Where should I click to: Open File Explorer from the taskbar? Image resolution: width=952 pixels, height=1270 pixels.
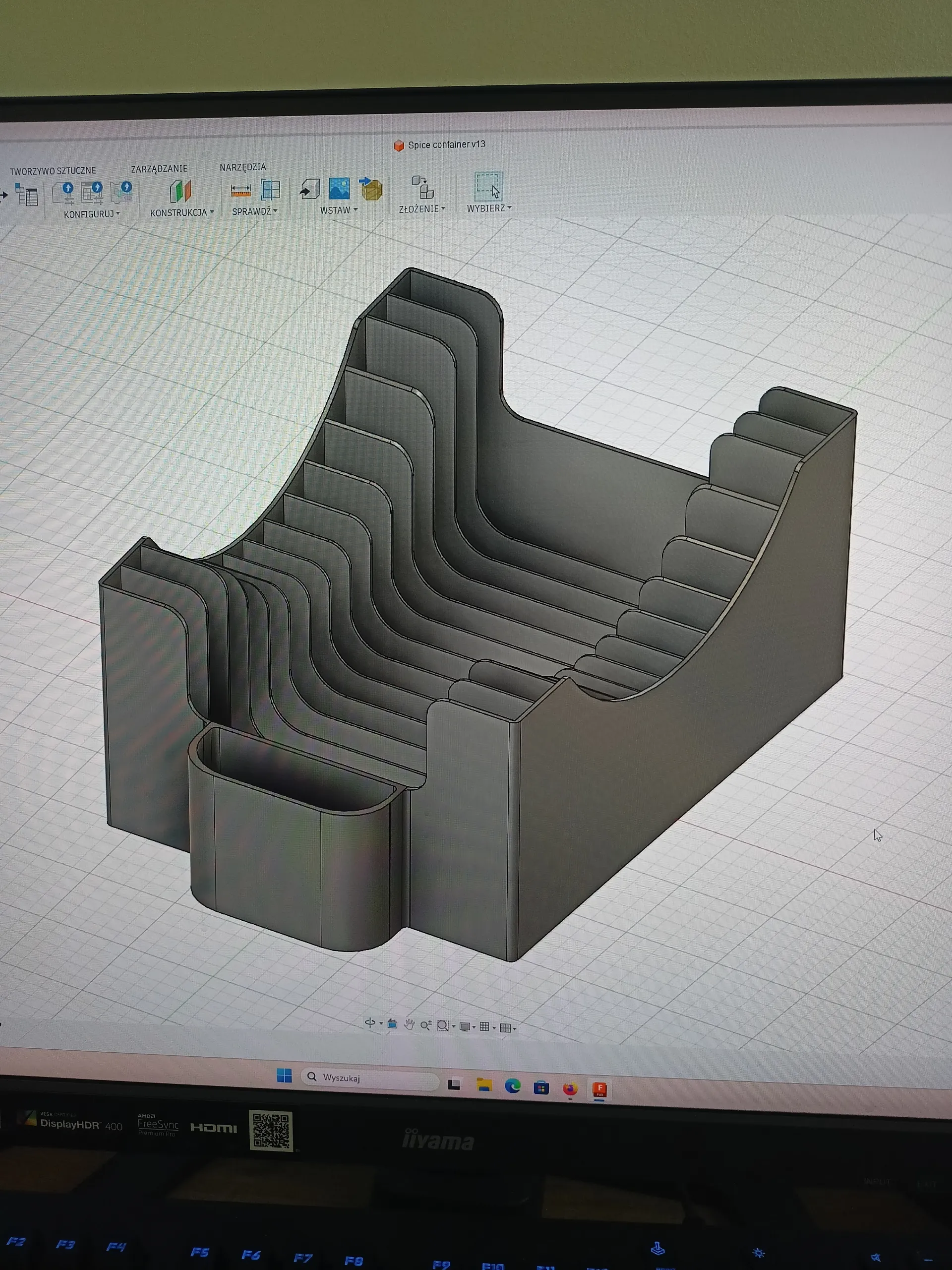click(x=484, y=1084)
